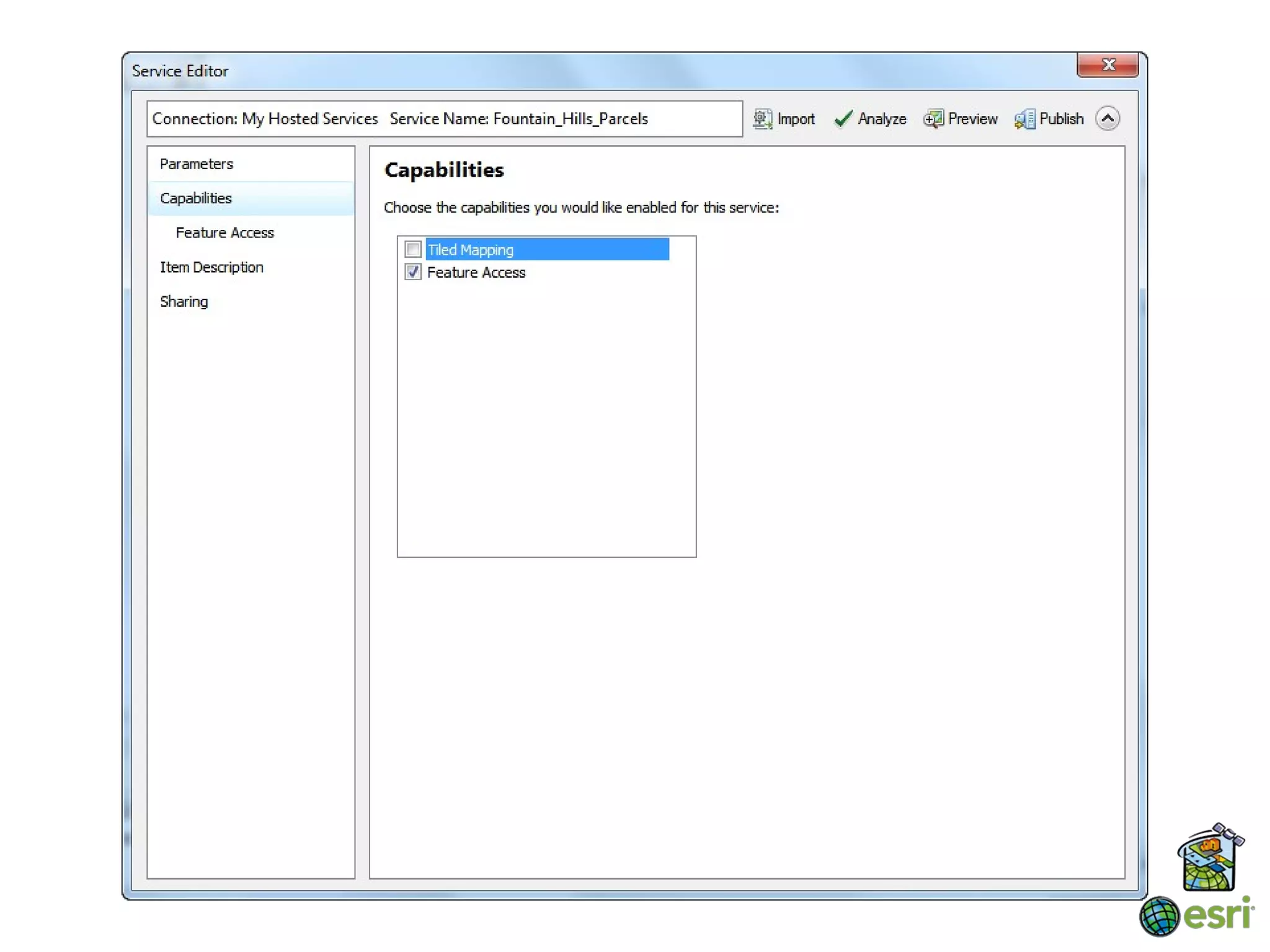
Task: Select the Tiled Mapping list row
Action: click(x=546, y=249)
